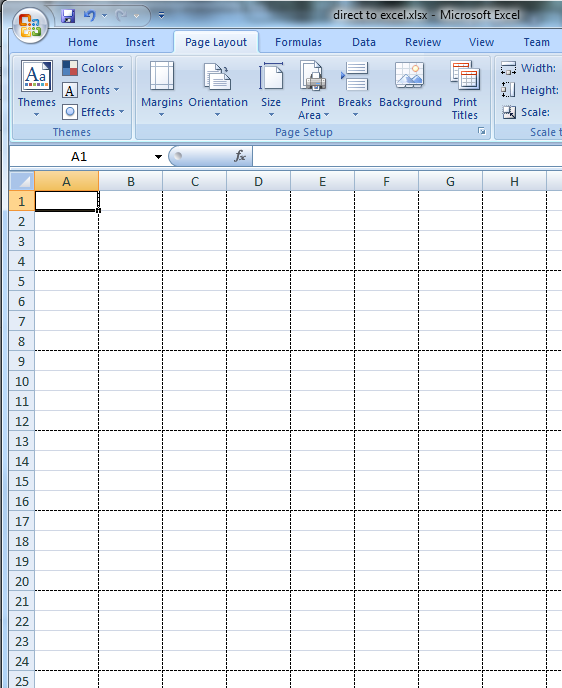Screen dimensions: 562x688
Task: Click the Office Button orb
Action: click(30, 24)
